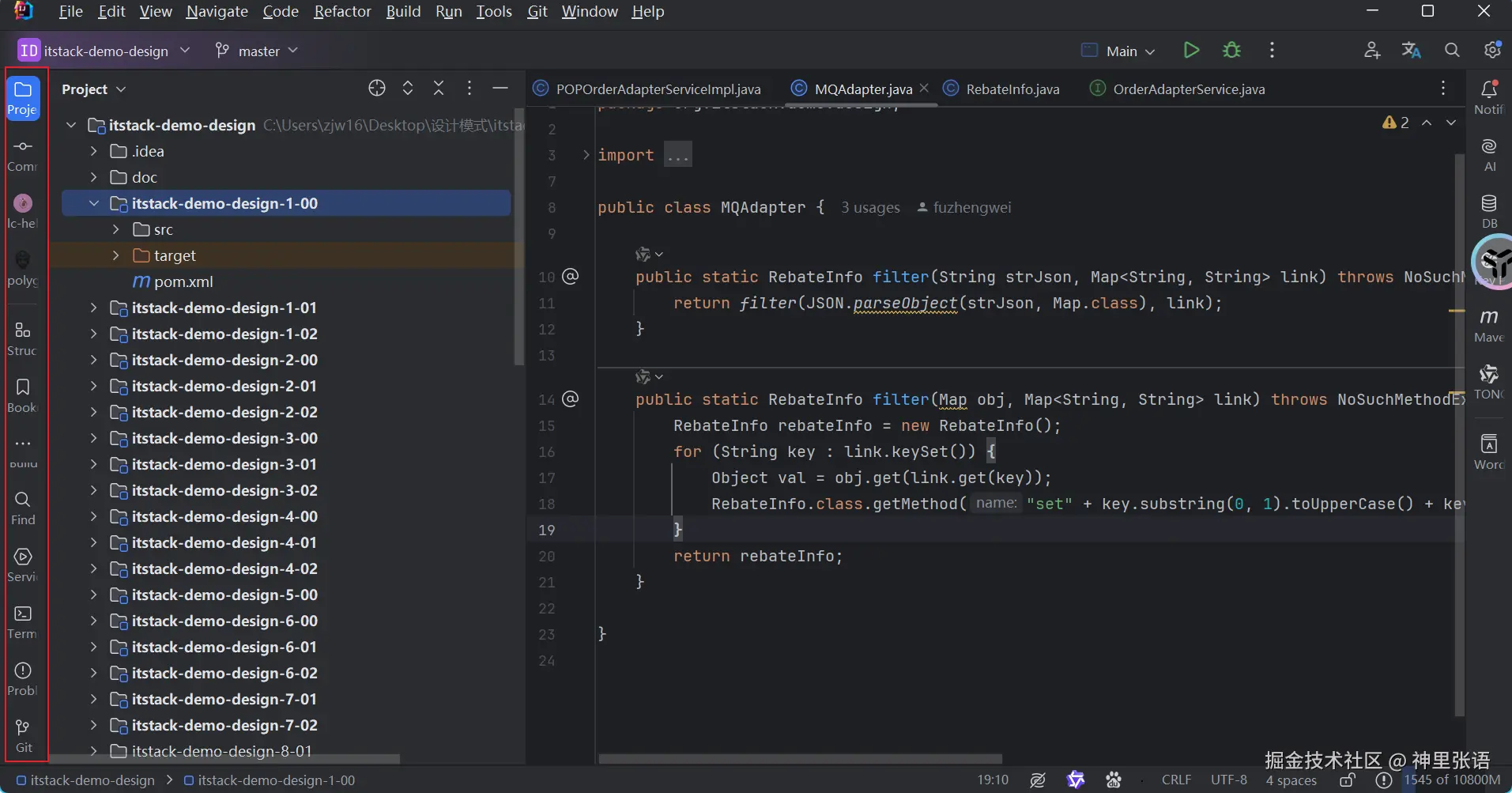This screenshot has height=793, width=1512.
Task: Switch to the RebateInfo.java tab
Action: pyautogui.click(x=1012, y=89)
